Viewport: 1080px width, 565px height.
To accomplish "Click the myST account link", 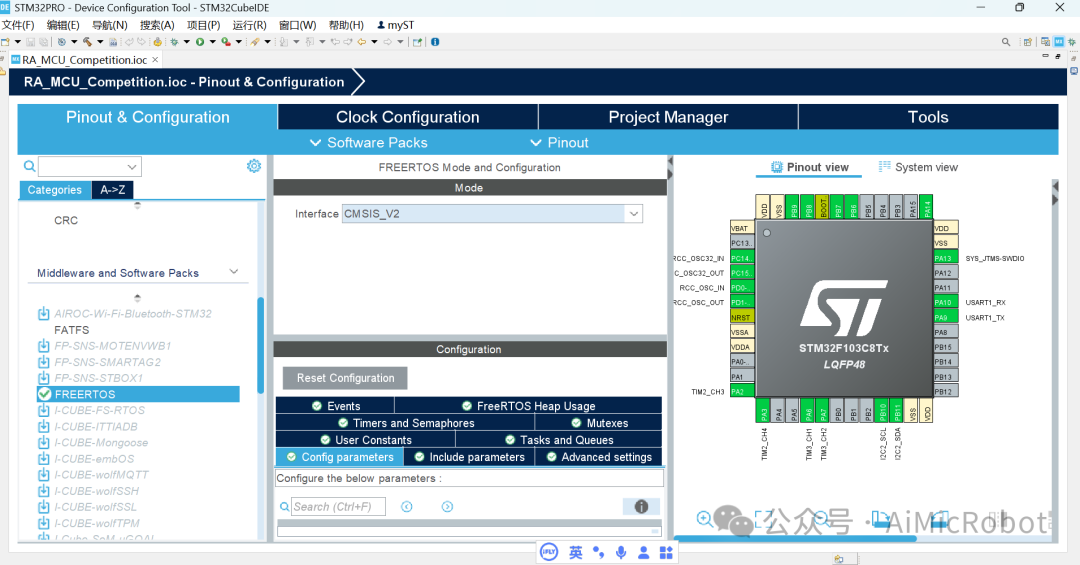I will pos(396,25).
